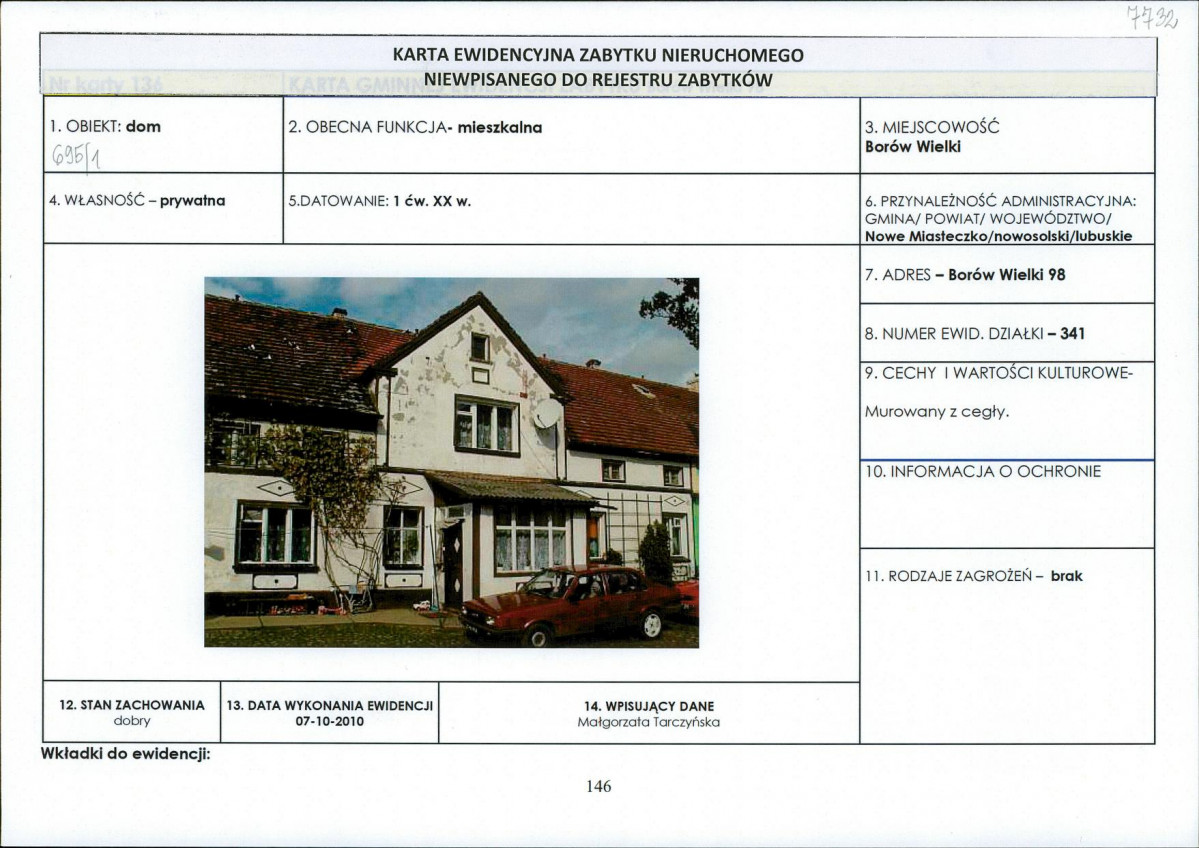Click the name 'Małgorzata Tarczyńska'

click(648, 722)
